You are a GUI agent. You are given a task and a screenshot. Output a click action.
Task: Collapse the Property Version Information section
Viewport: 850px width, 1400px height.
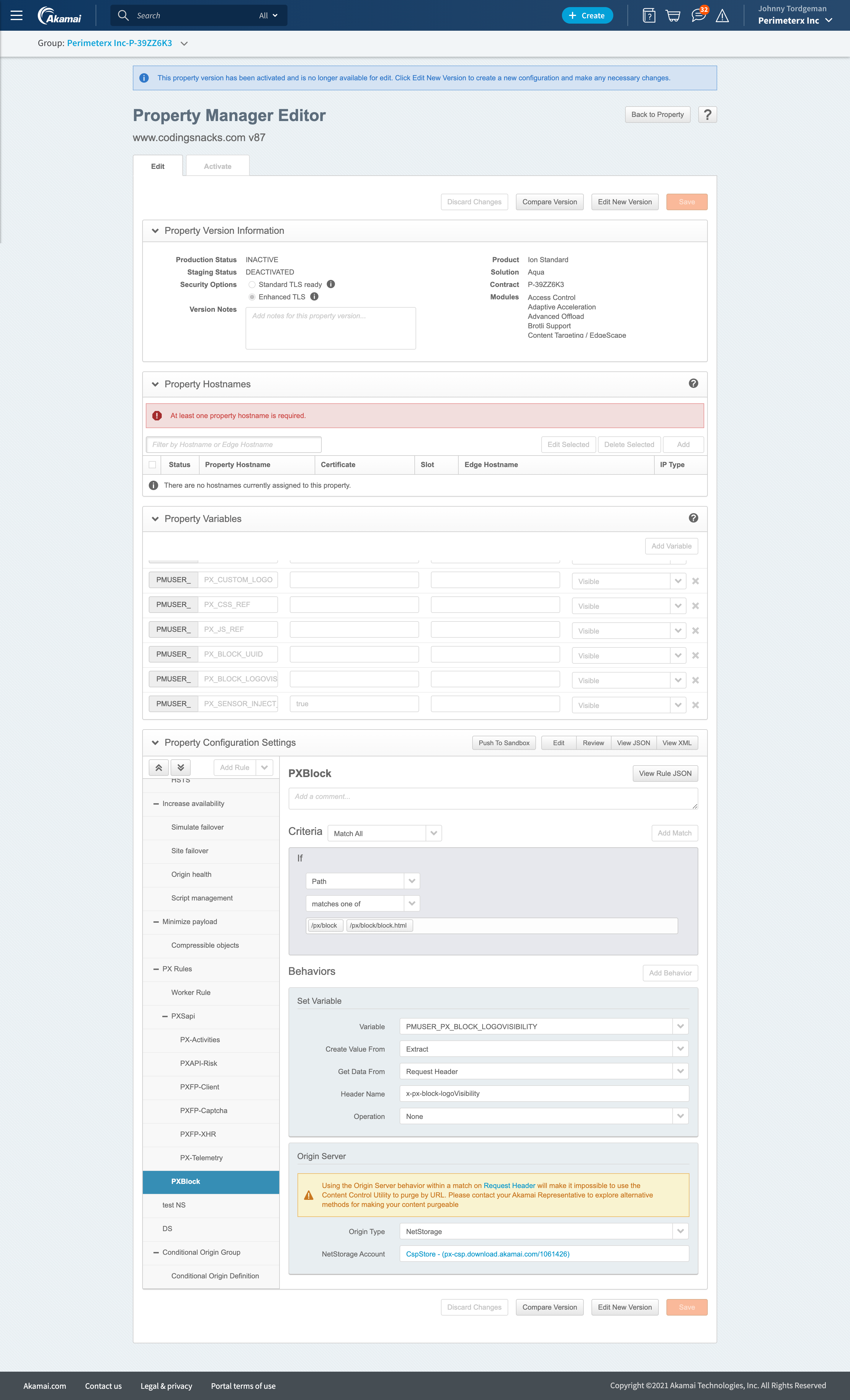pos(155,231)
